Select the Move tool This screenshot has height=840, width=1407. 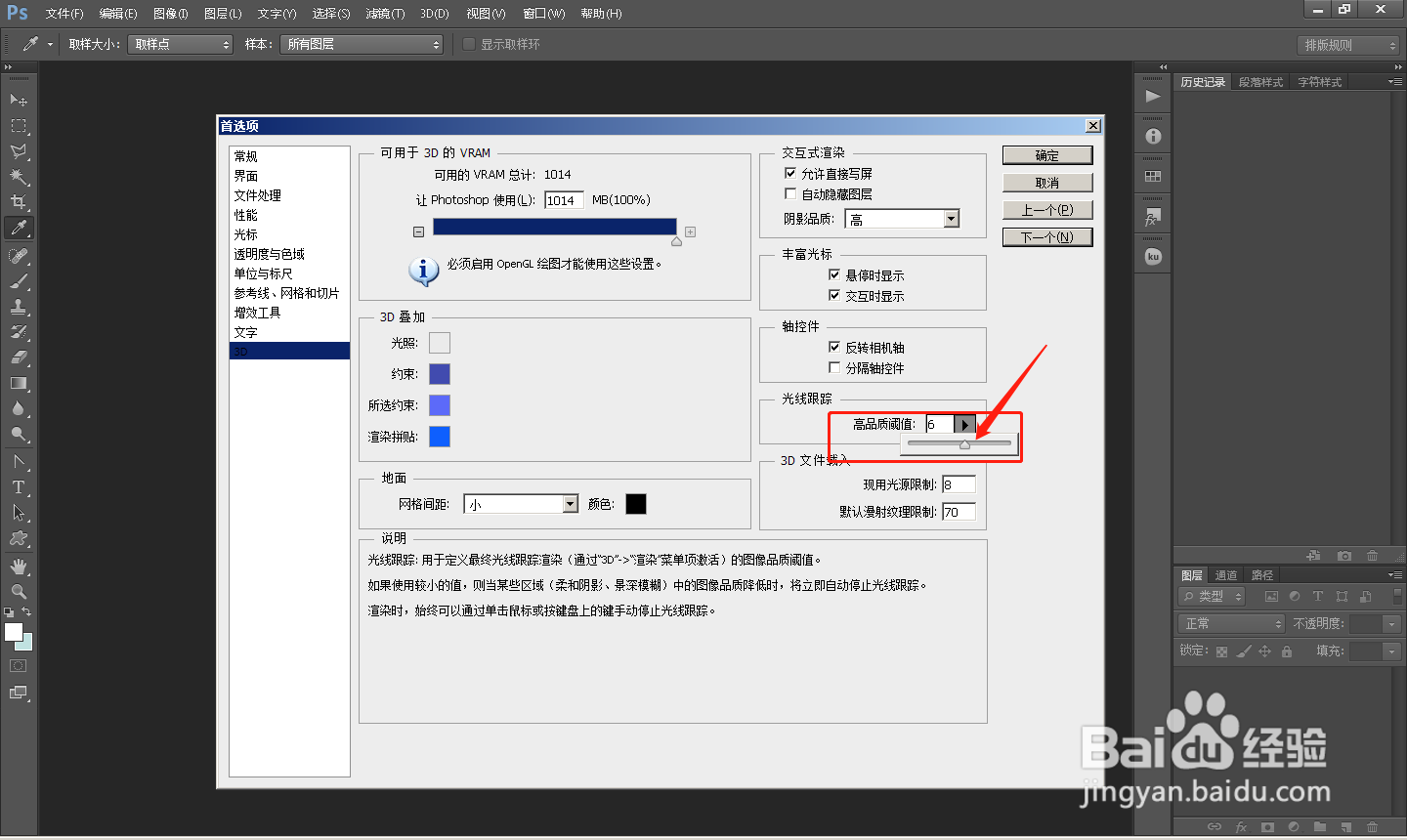pyautogui.click(x=19, y=100)
